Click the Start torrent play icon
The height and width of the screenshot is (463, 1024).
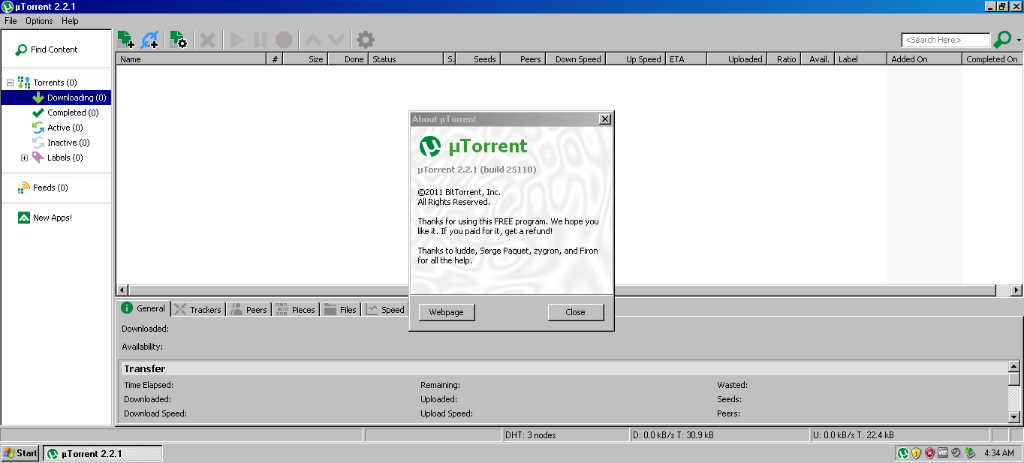pos(236,40)
